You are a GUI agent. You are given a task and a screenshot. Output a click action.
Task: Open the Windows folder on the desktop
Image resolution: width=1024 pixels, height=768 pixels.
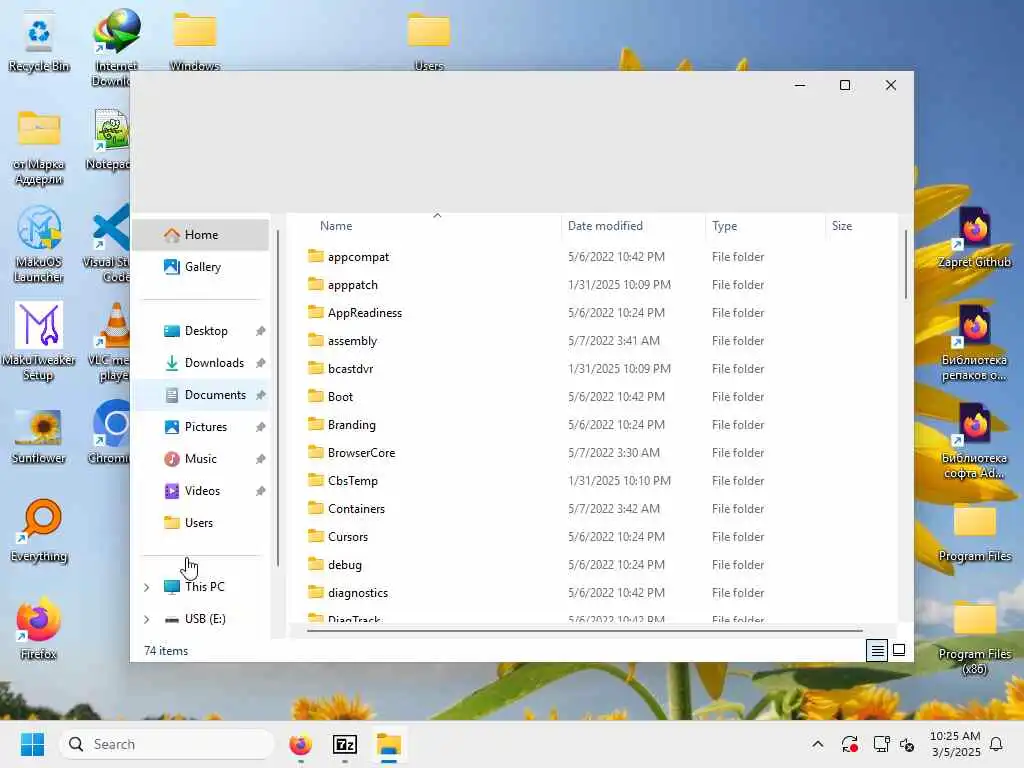[x=195, y=40]
